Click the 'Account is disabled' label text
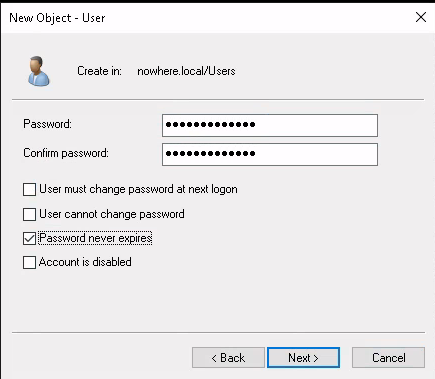This screenshot has height=379, width=435. 85,262
